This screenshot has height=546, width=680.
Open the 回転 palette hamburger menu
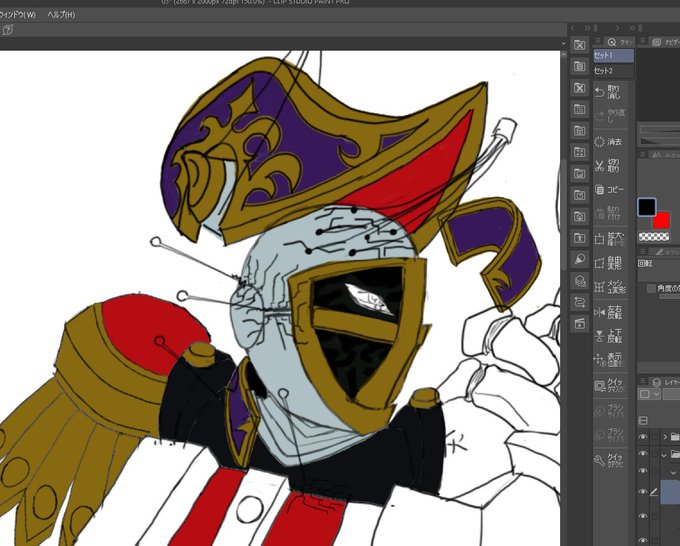[642, 252]
